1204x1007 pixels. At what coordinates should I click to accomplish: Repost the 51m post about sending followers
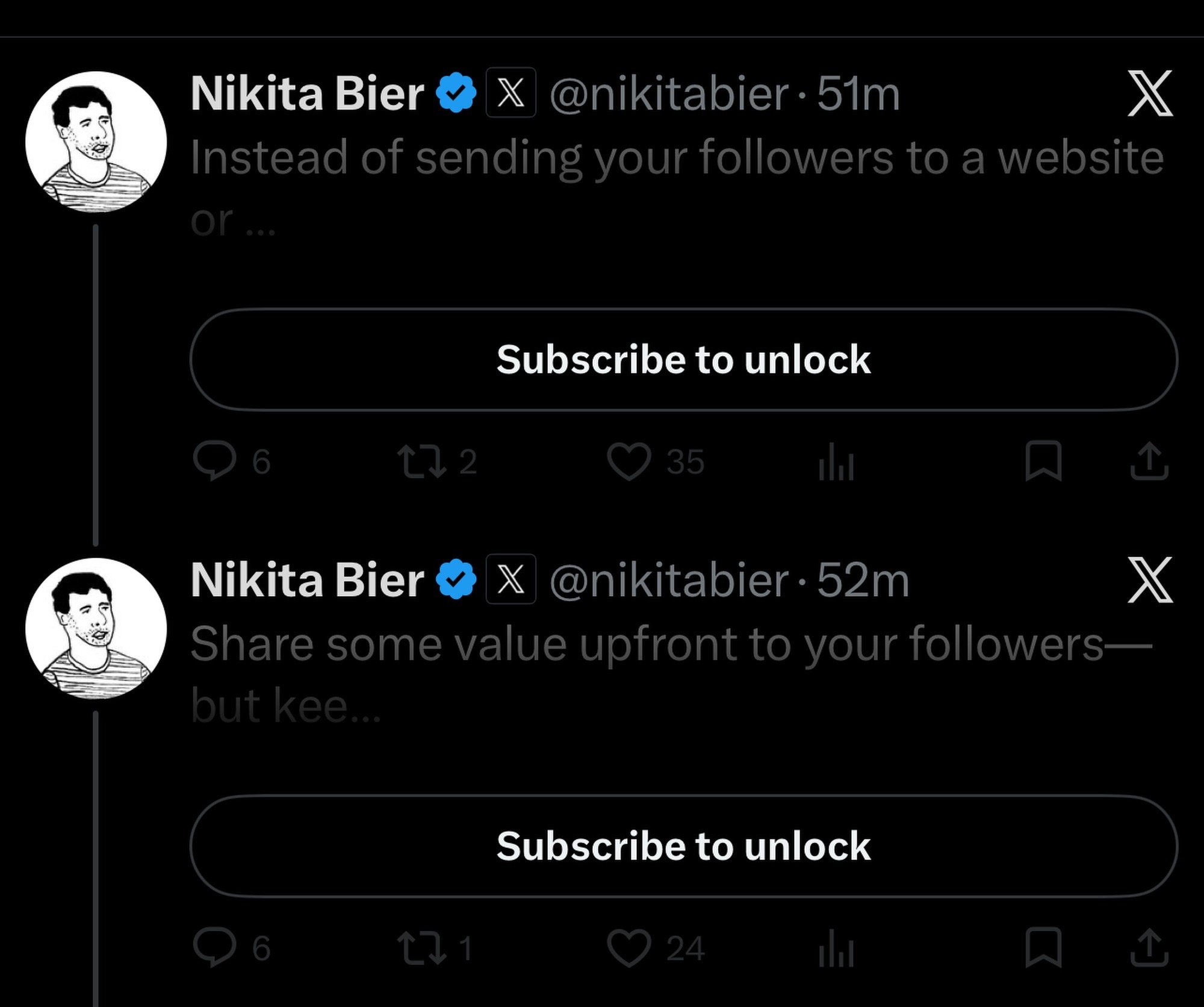(x=423, y=462)
